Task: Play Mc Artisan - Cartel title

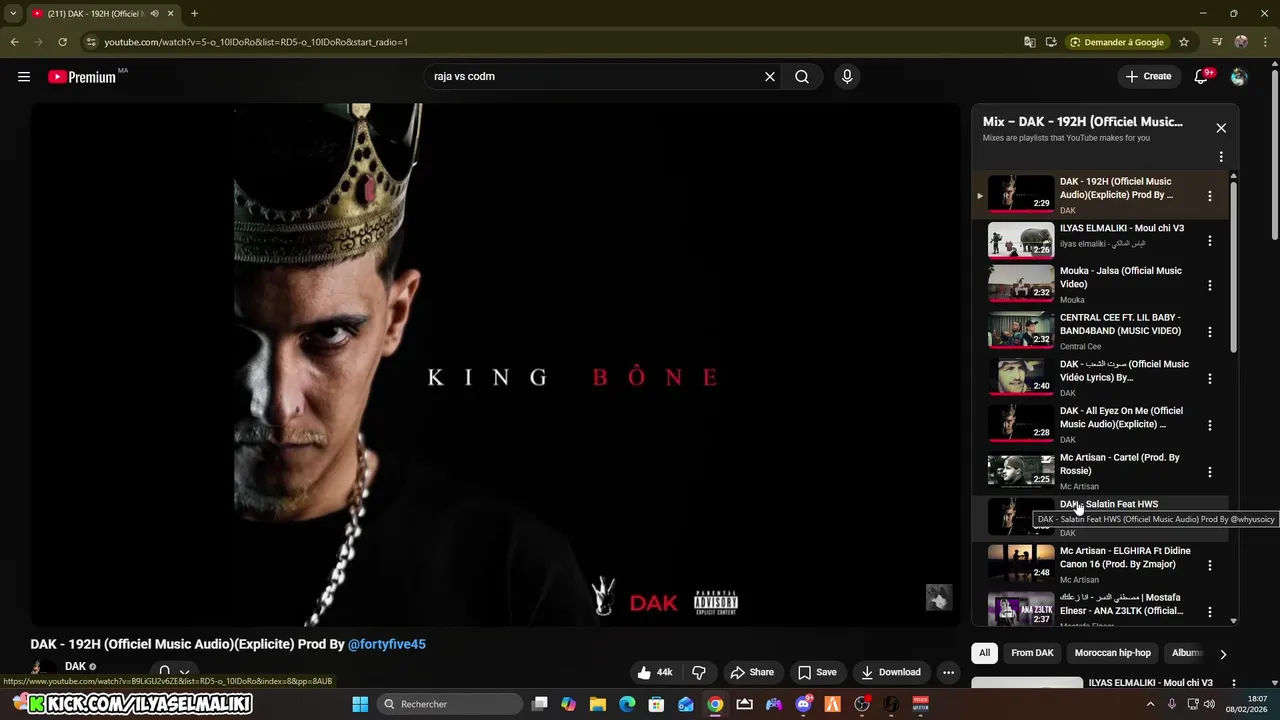Action: (1119, 464)
